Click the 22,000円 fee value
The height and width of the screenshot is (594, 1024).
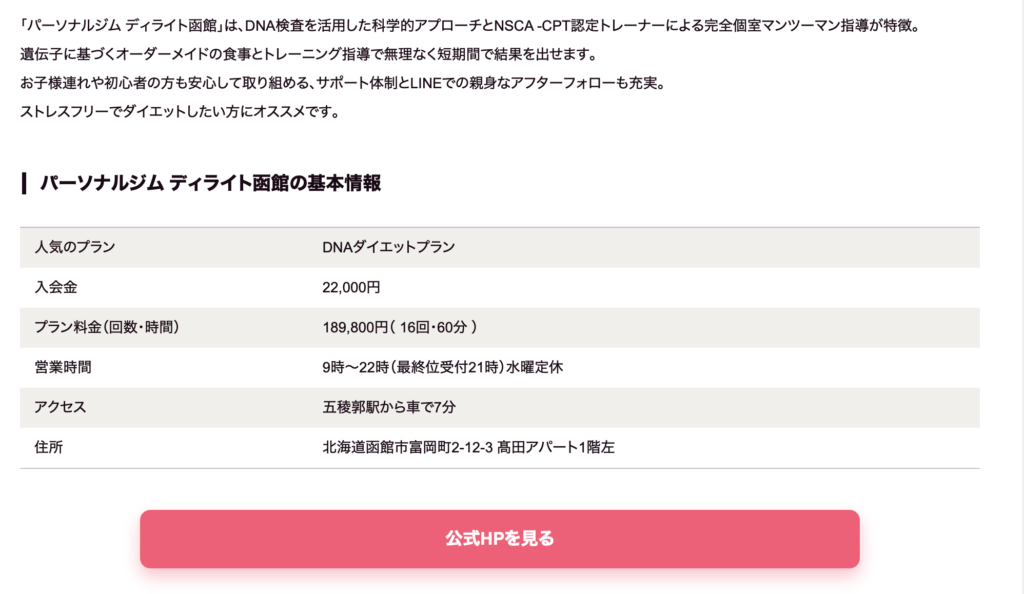(351, 287)
